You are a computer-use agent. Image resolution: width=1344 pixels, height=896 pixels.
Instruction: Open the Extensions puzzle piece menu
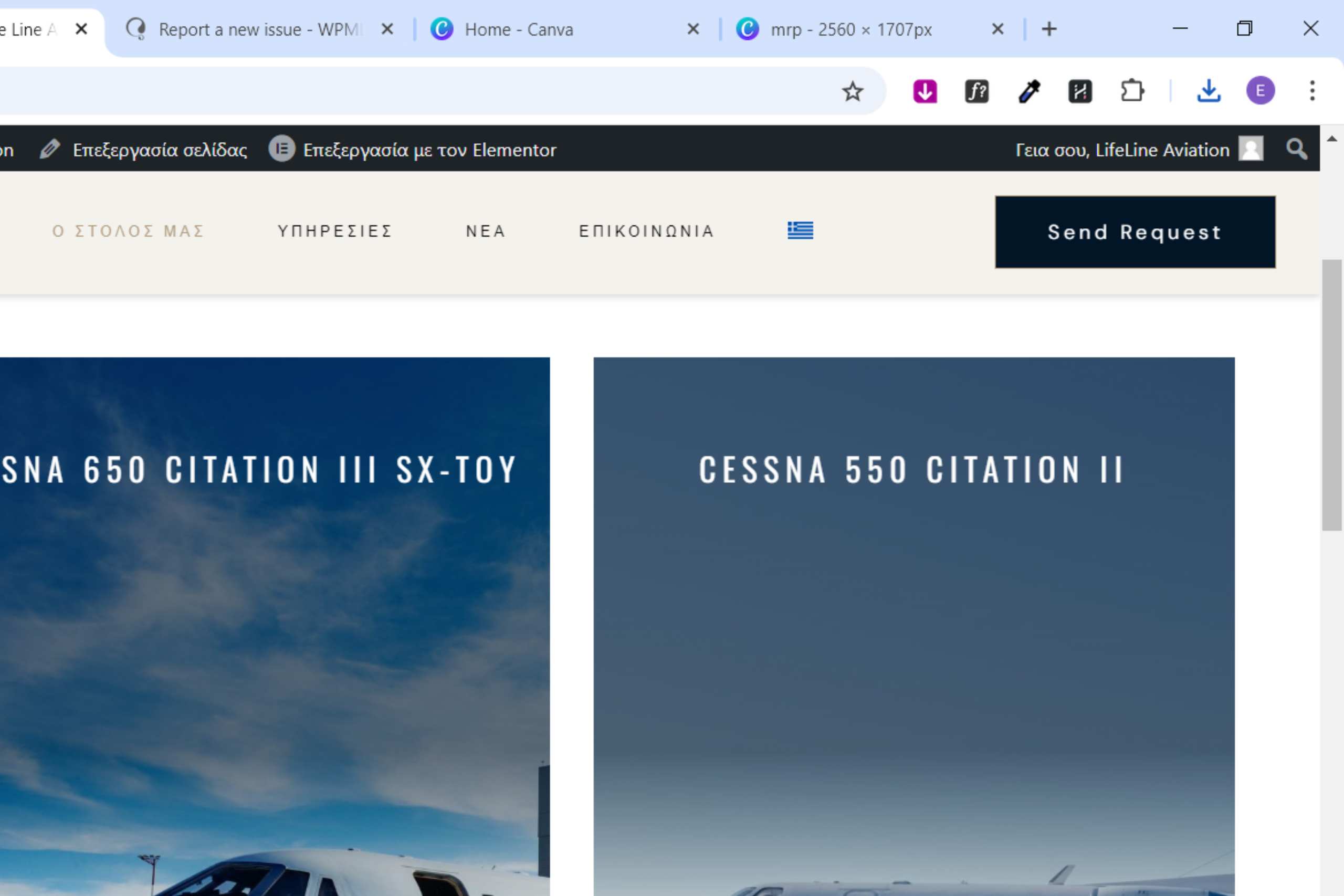pos(1132,91)
